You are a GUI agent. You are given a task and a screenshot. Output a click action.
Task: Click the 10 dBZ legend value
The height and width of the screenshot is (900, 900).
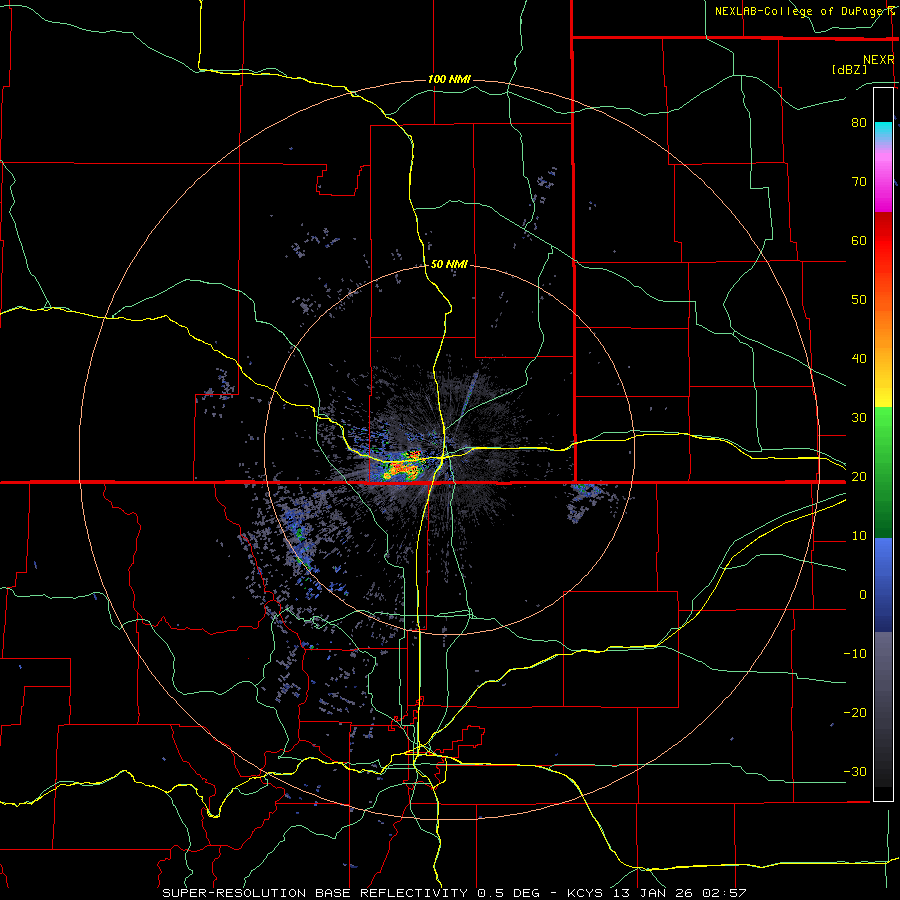[859, 536]
